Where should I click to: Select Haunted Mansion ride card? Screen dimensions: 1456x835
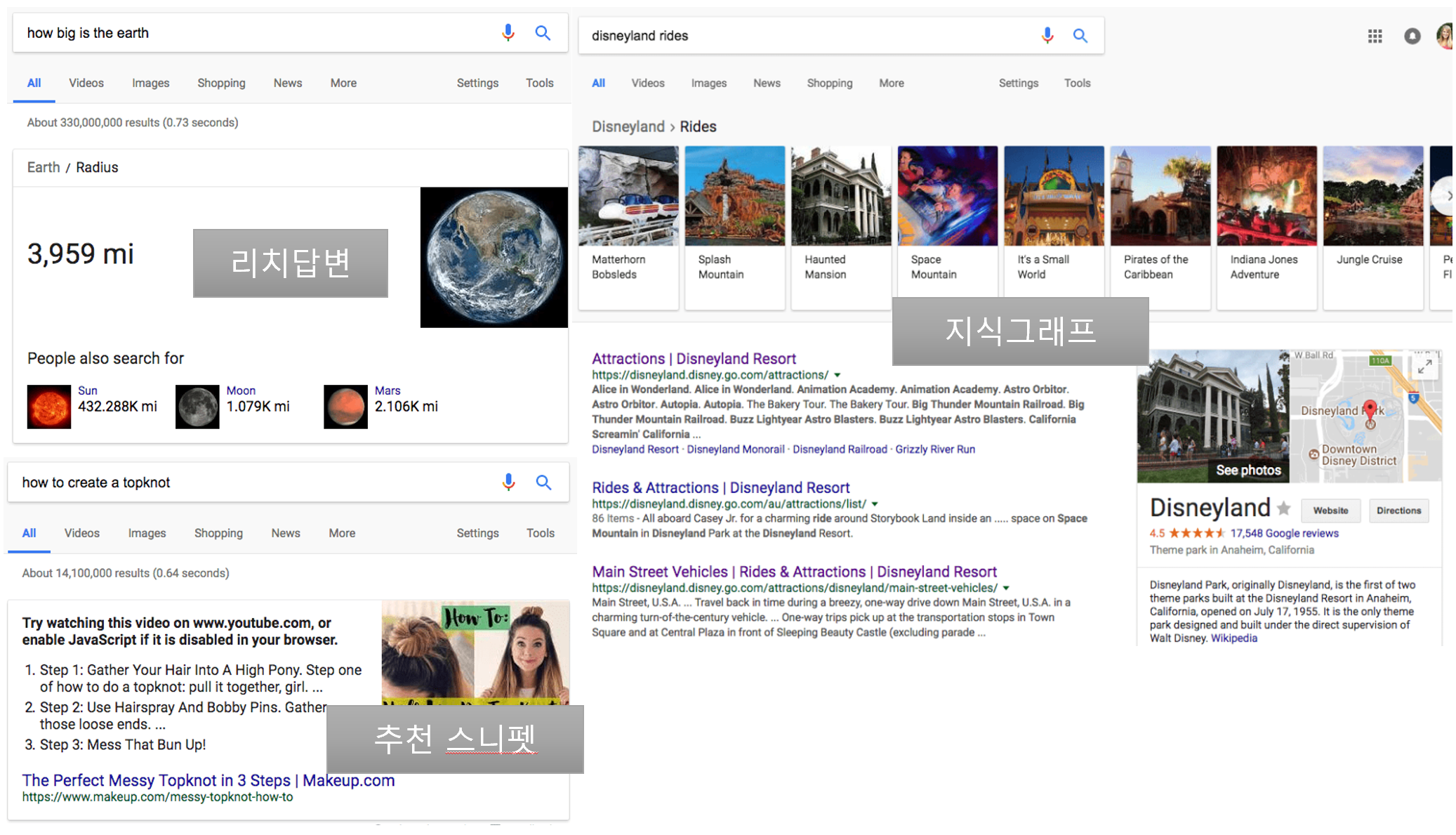pos(841,228)
